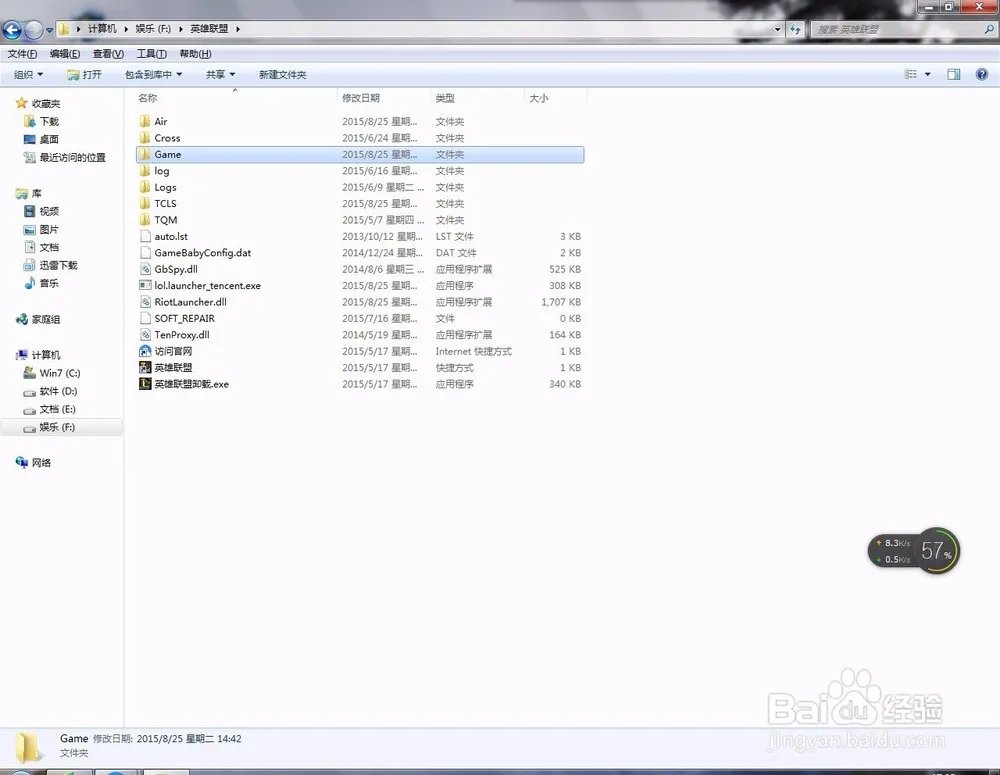
Task: Open the 工具(T) menu
Action: point(151,54)
